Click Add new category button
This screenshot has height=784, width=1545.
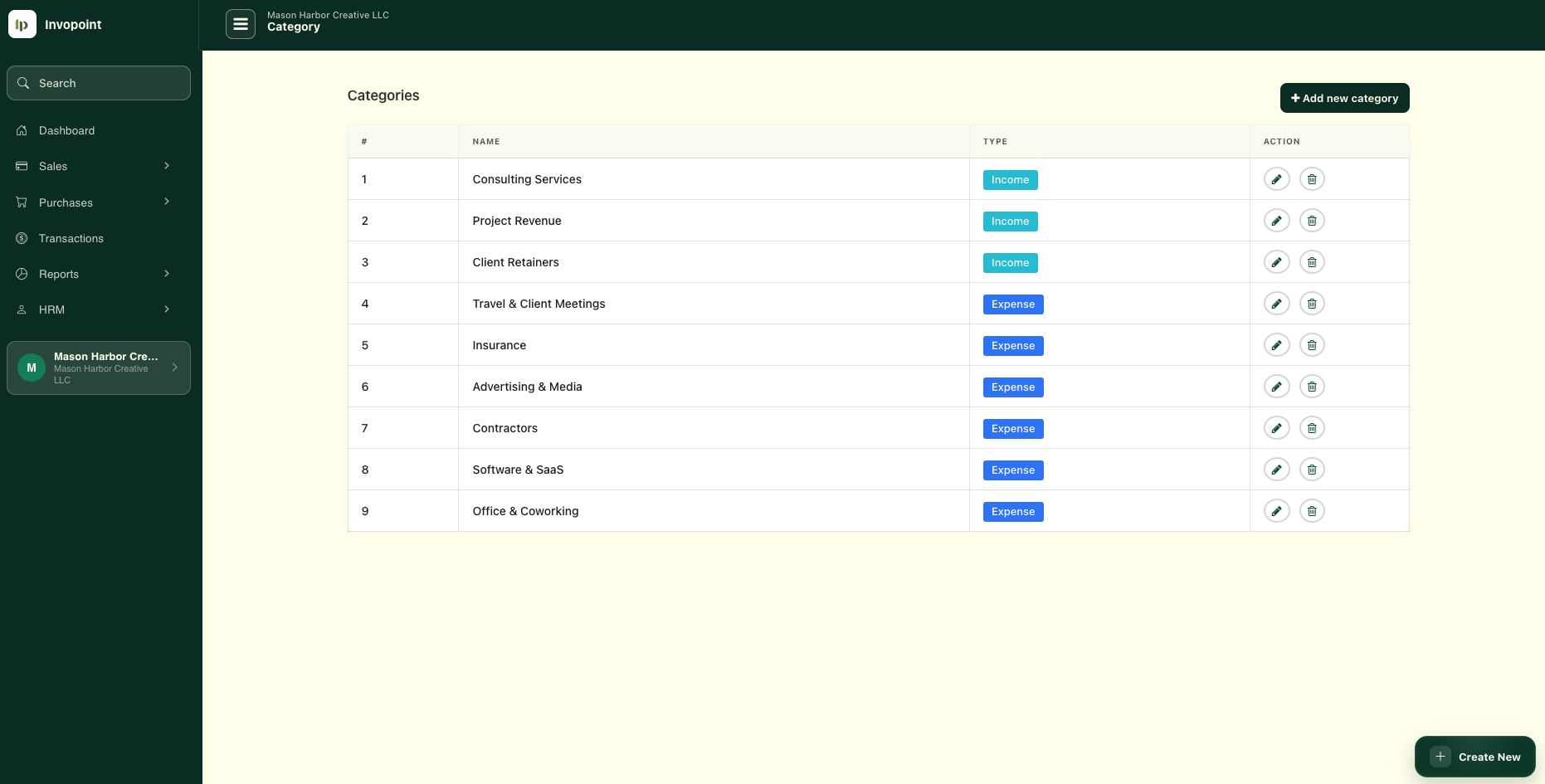click(x=1344, y=98)
